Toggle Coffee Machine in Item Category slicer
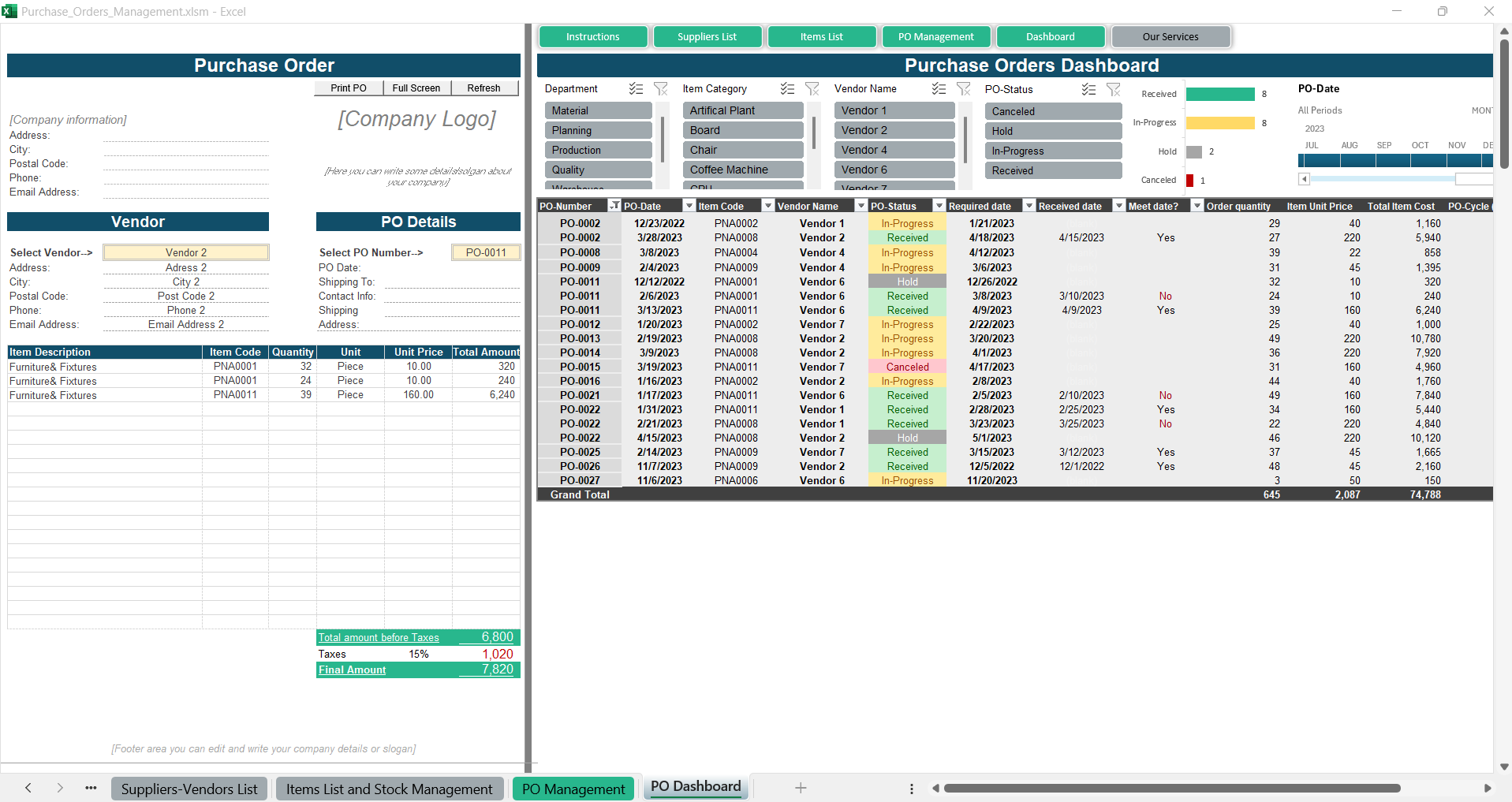The width and height of the screenshot is (1512, 802). pos(742,170)
